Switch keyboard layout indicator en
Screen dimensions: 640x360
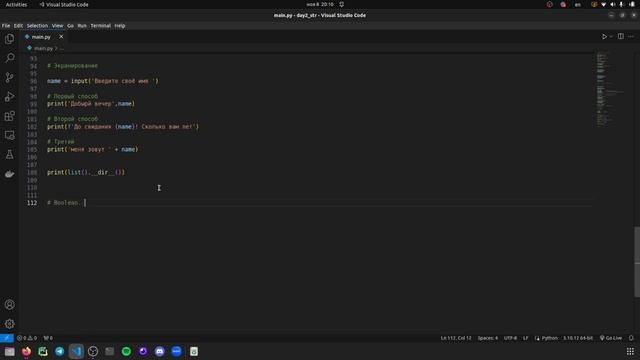pos(578,4)
